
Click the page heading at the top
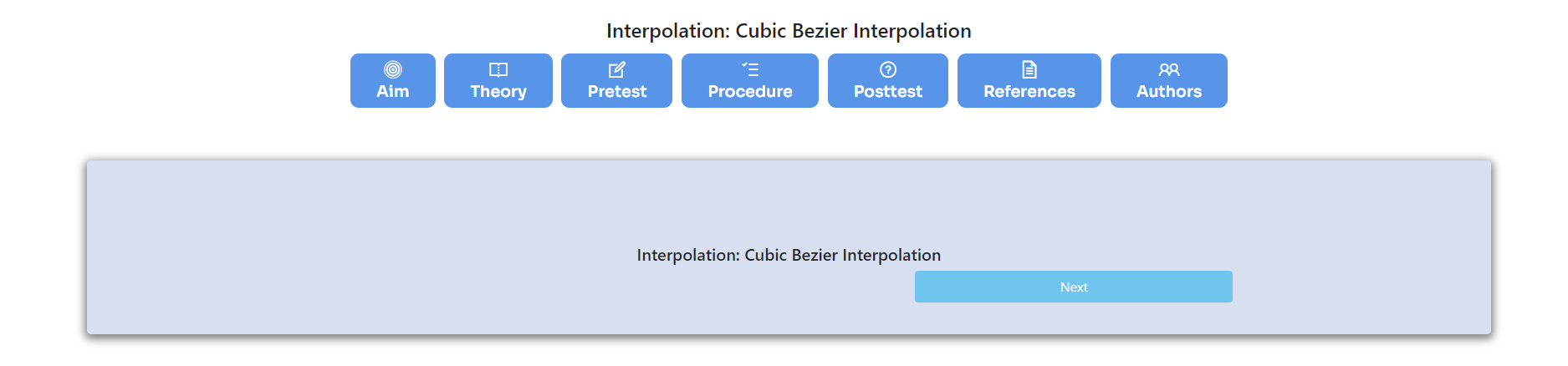coord(789,31)
